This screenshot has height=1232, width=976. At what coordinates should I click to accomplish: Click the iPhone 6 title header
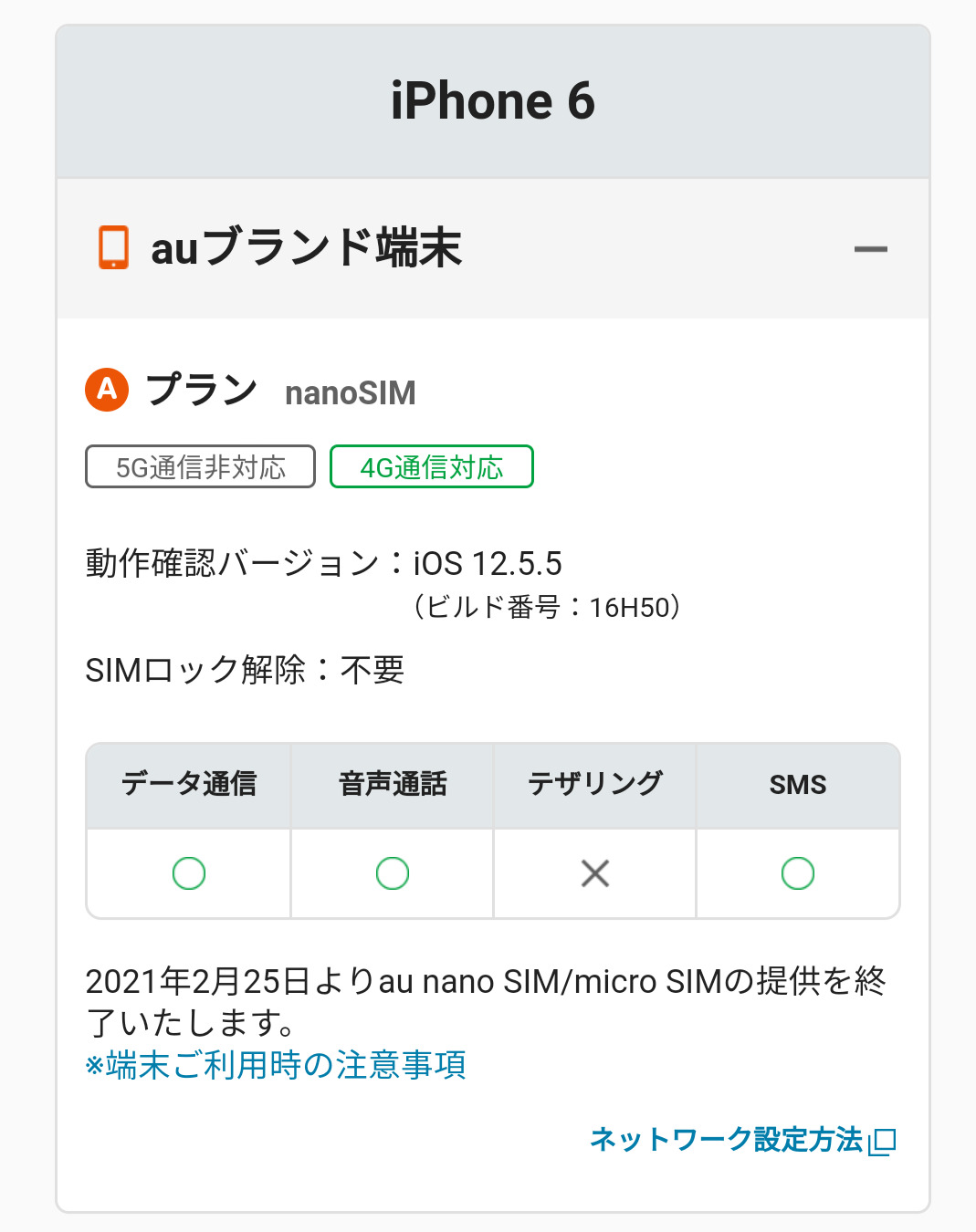click(x=493, y=101)
